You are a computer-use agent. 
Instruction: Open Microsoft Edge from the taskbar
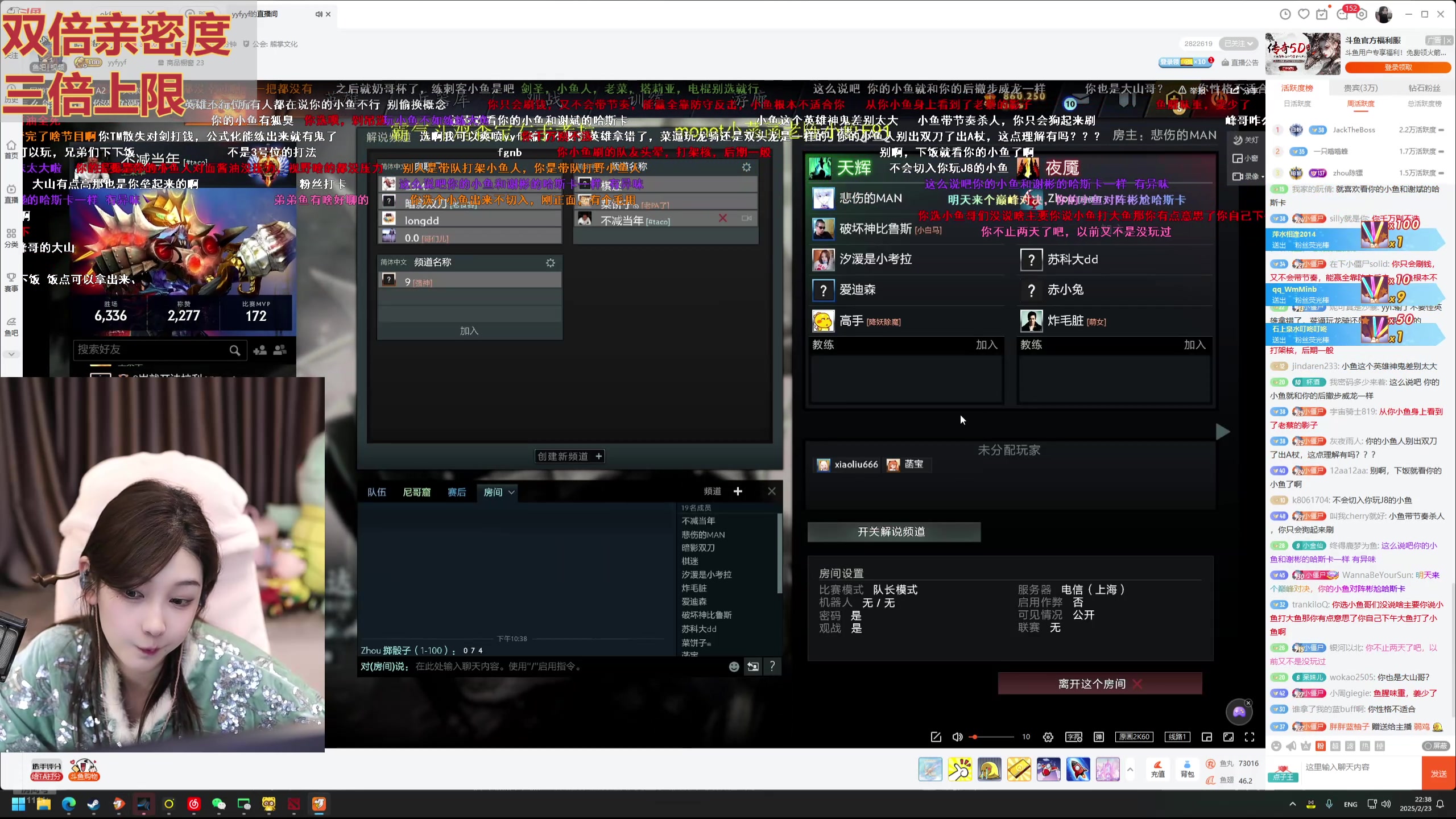coord(68,804)
